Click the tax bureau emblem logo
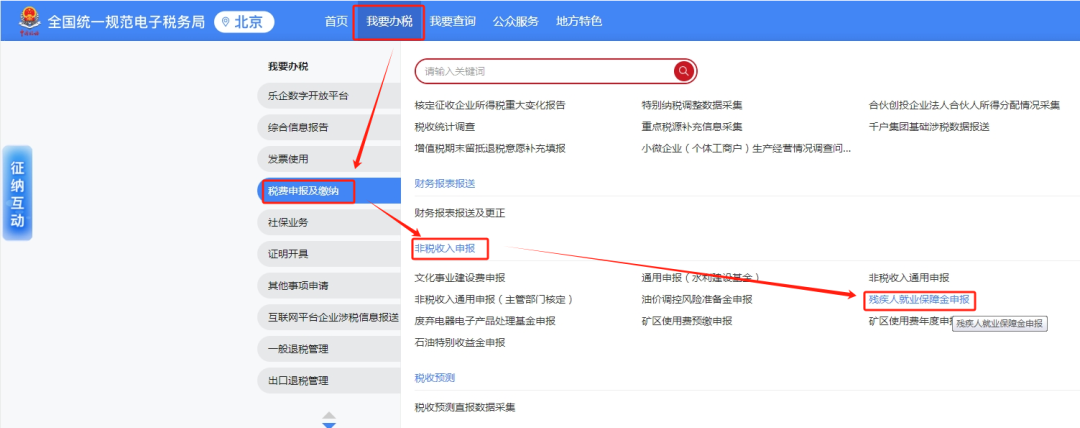Image resolution: width=1080 pixels, height=428 pixels. coord(22,20)
